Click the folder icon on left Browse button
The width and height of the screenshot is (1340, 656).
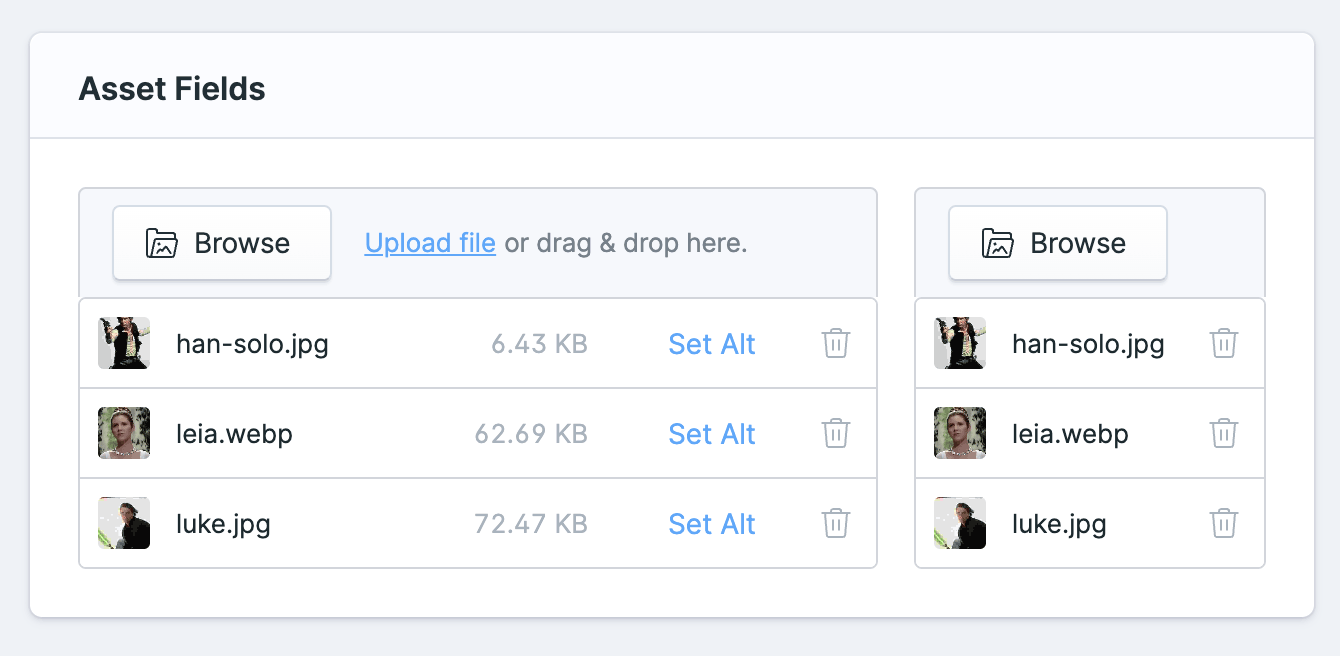point(161,243)
